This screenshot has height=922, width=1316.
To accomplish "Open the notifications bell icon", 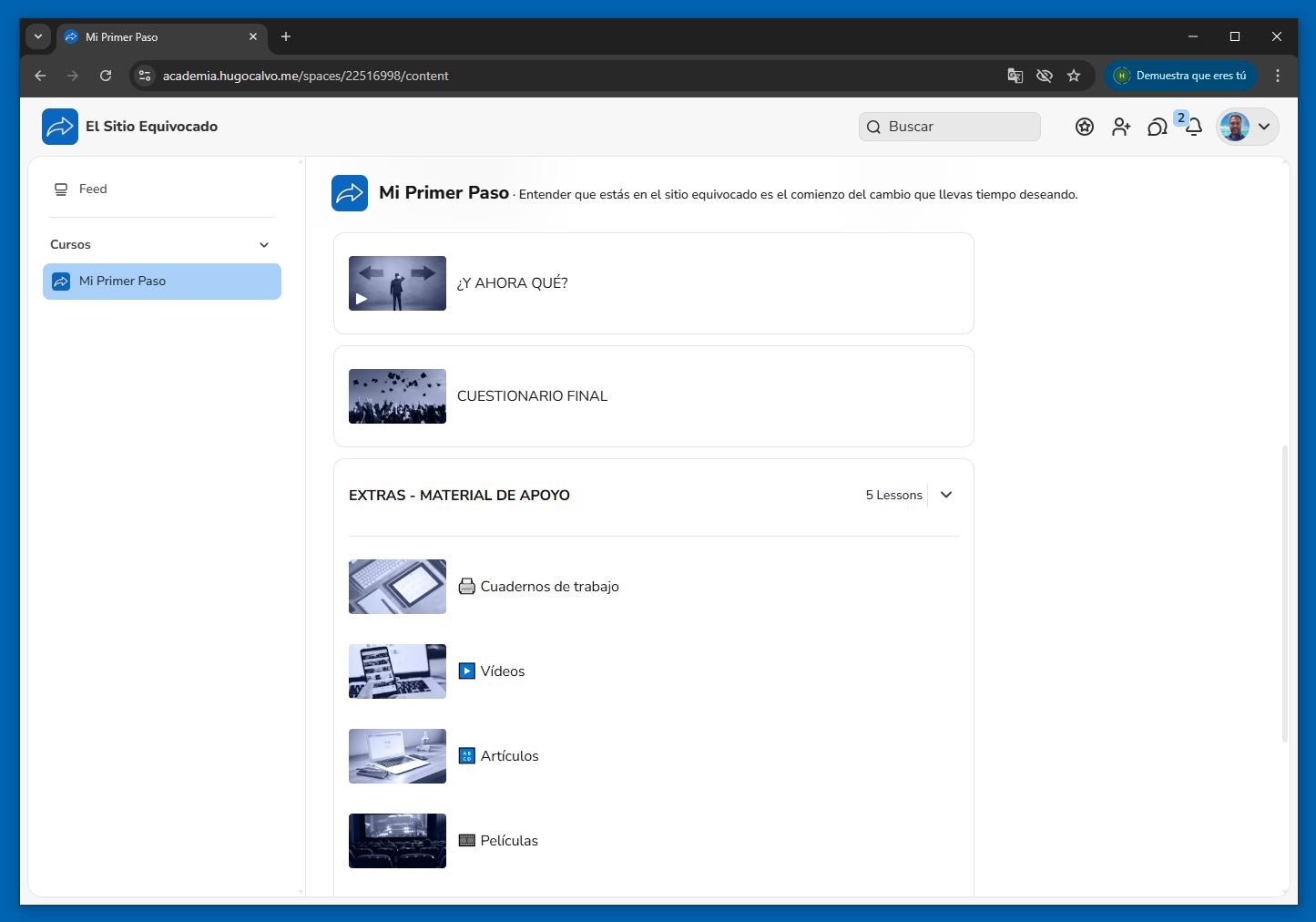I will pyautogui.click(x=1194, y=127).
